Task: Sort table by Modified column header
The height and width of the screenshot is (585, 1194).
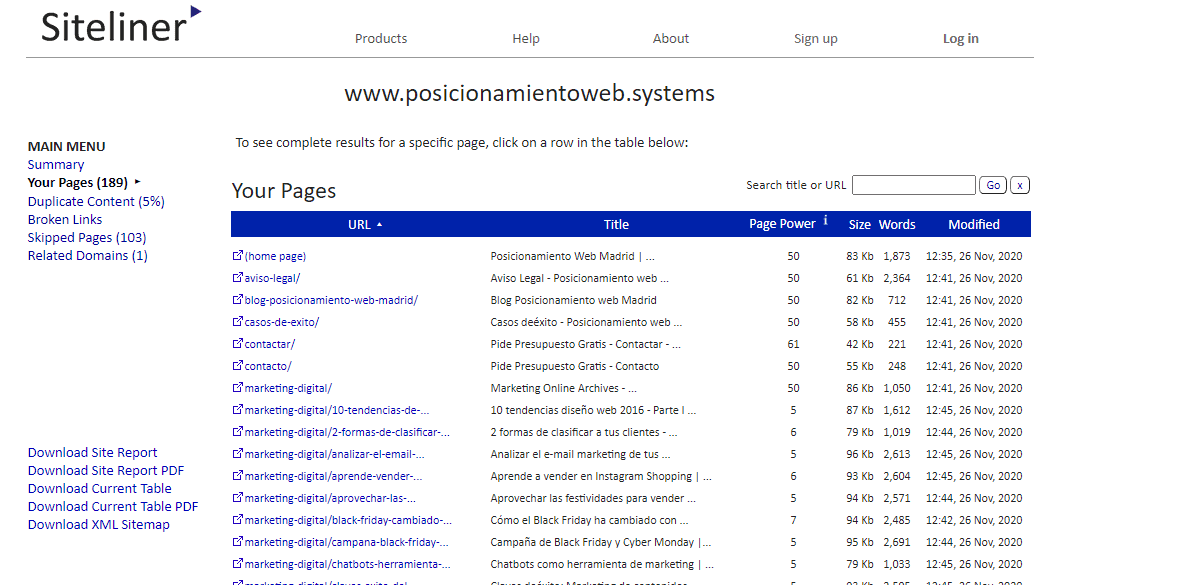Action: (x=974, y=225)
